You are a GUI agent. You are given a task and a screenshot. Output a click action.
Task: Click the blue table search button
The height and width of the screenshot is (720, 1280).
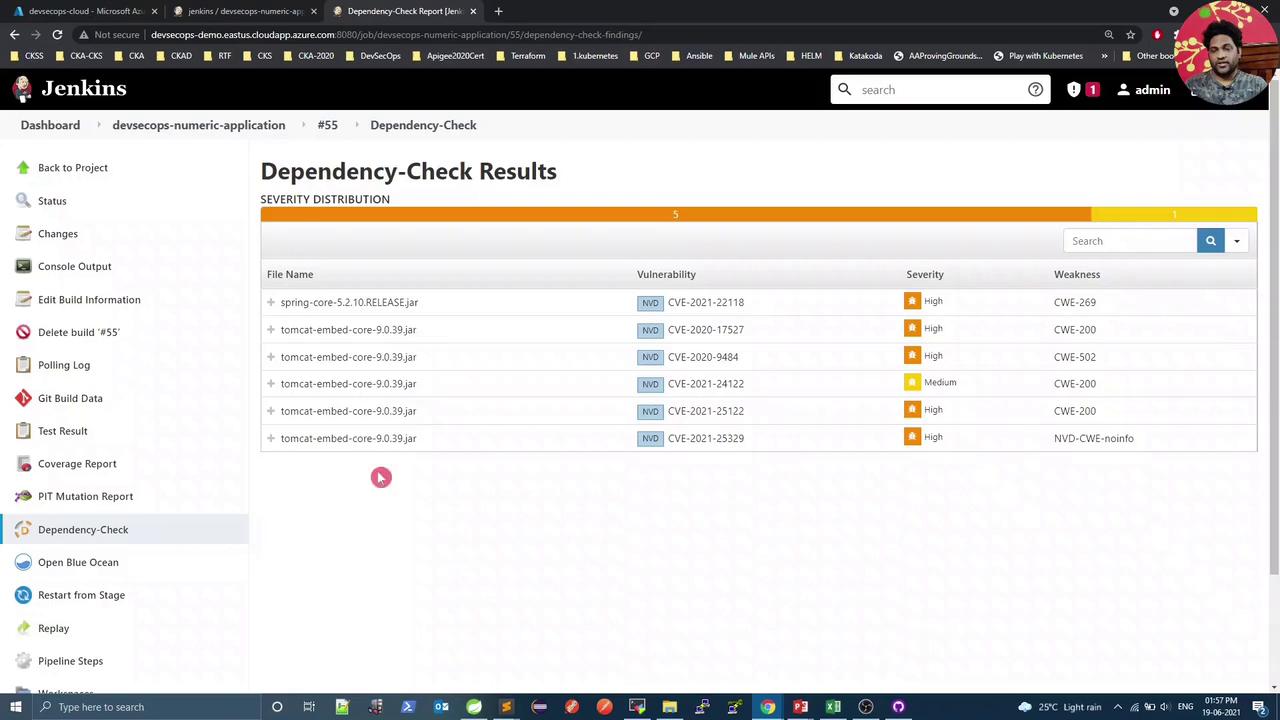click(x=1210, y=241)
